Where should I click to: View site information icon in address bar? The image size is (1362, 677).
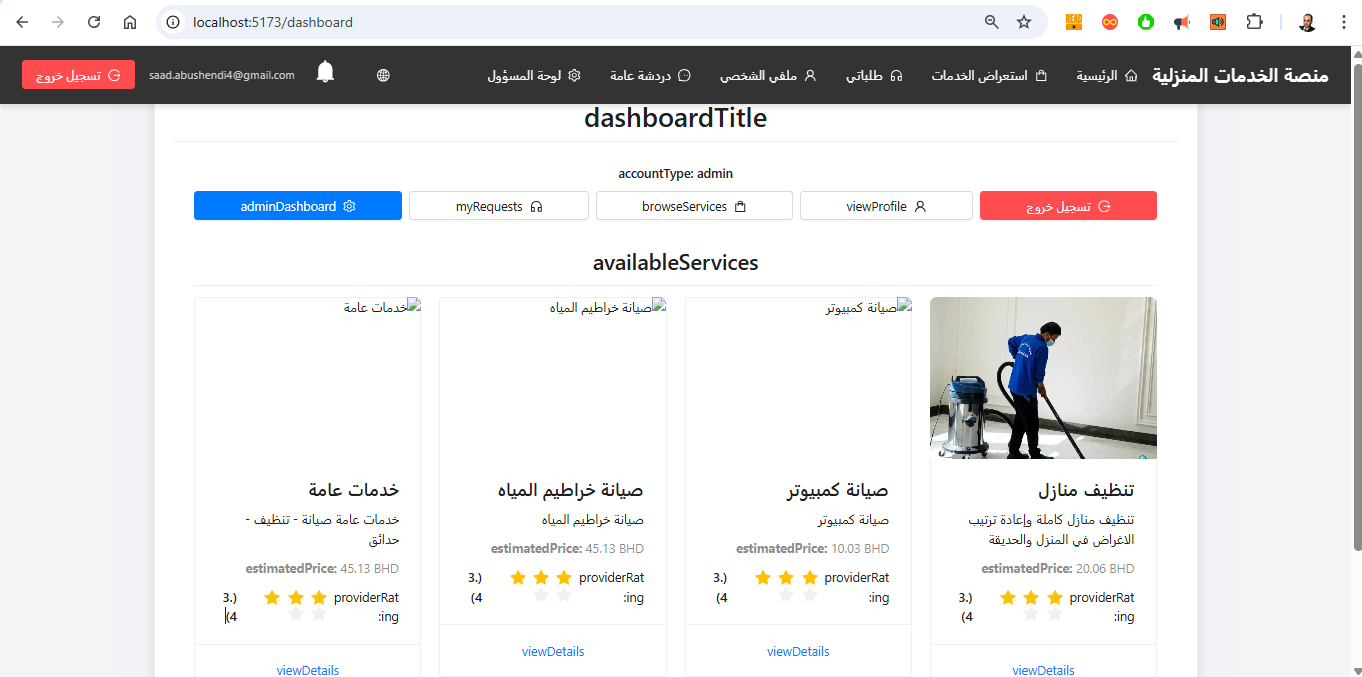click(173, 22)
